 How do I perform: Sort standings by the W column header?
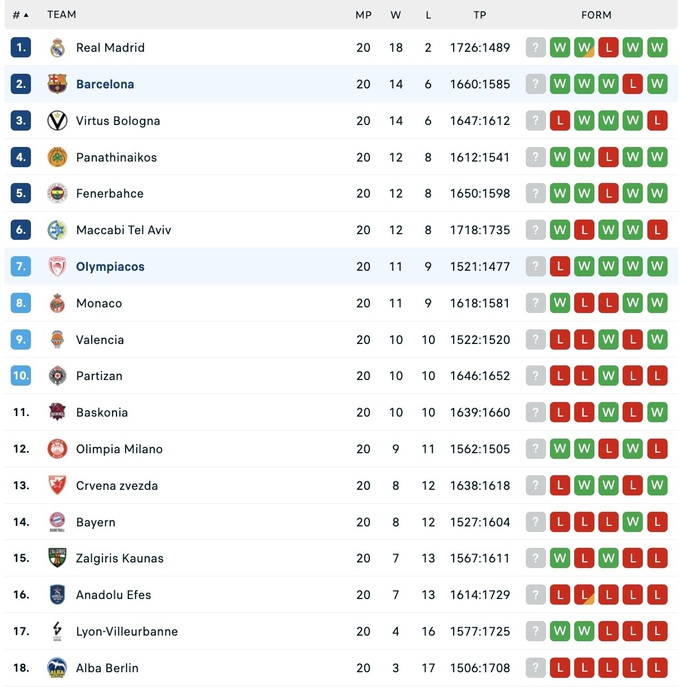(x=395, y=15)
